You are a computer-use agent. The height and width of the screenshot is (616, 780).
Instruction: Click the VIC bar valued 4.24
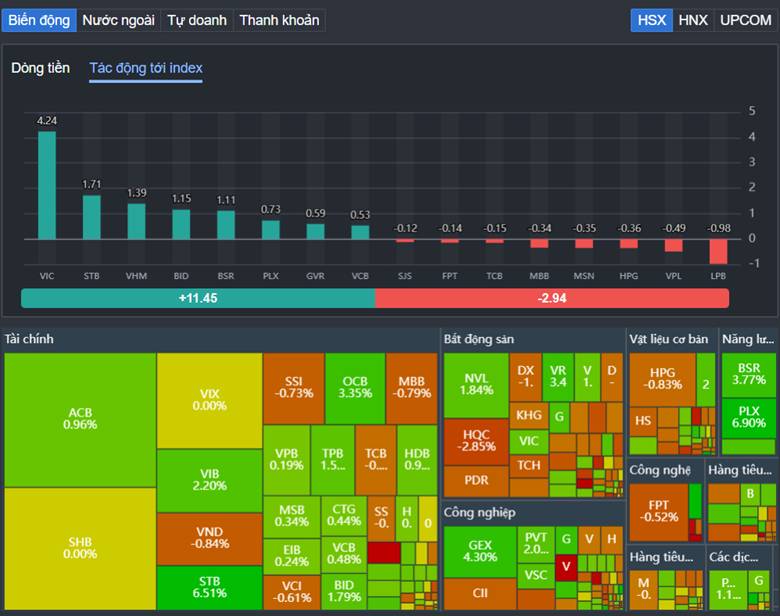click(47, 185)
